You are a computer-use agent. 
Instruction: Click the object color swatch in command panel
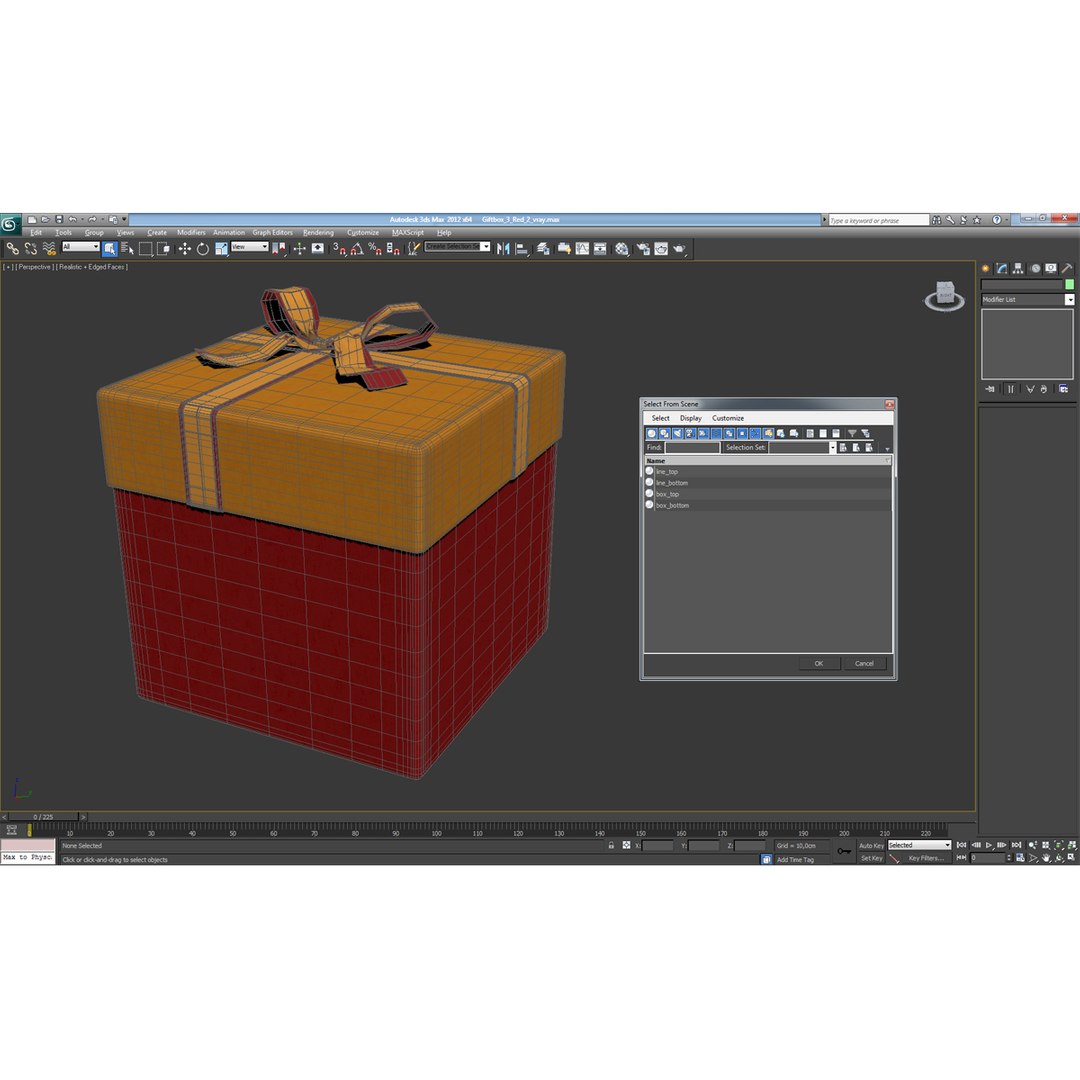pos(1069,284)
